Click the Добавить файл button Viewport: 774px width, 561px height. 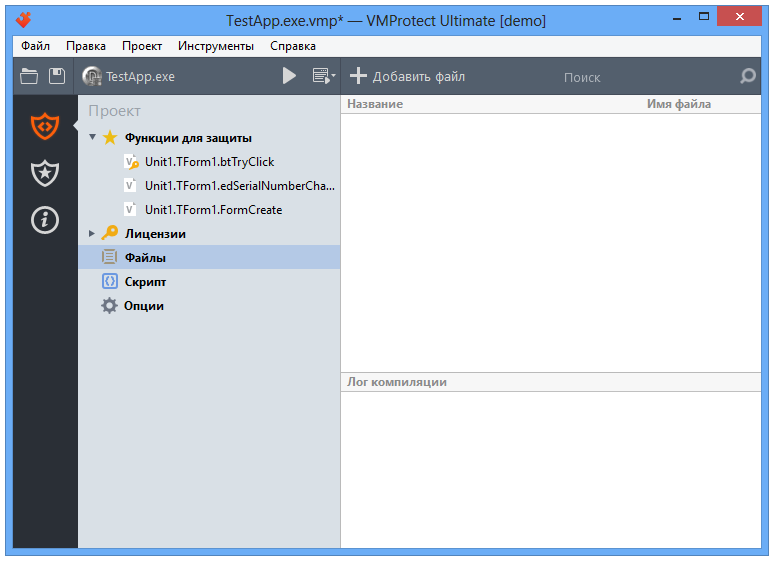tap(408, 77)
